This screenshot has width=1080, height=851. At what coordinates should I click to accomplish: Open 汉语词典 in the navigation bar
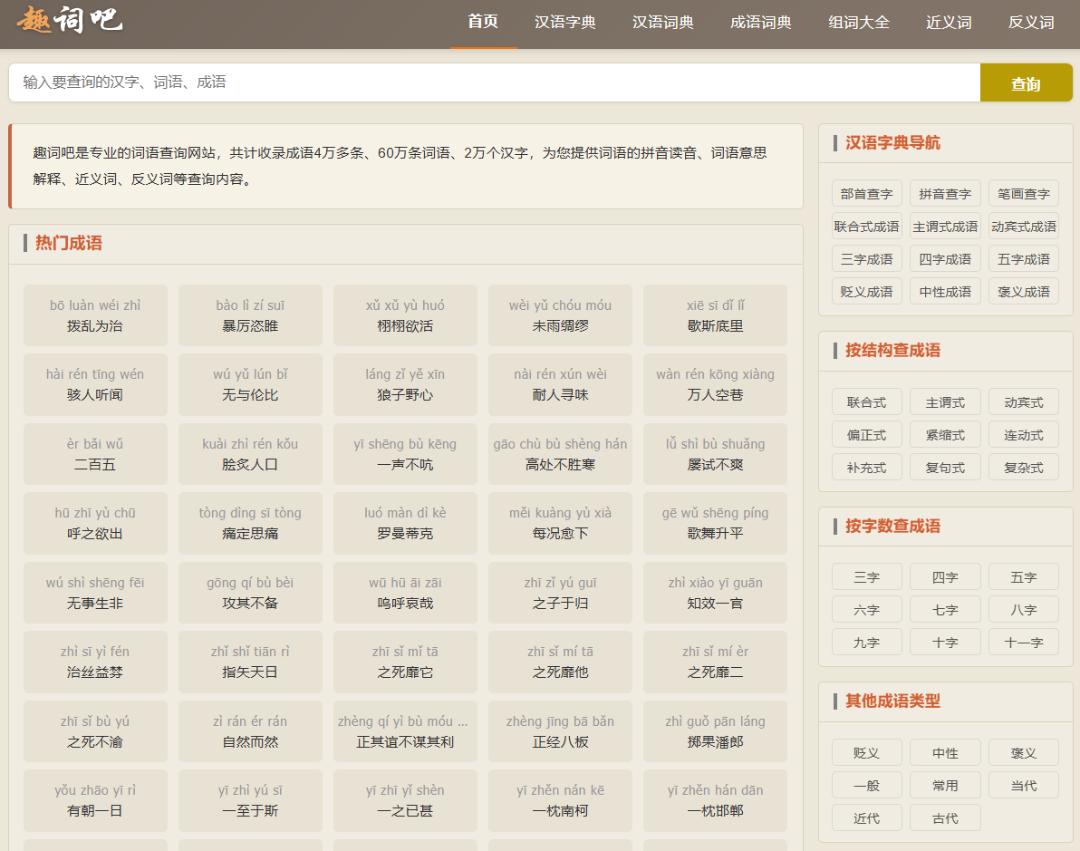coord(663,22)
